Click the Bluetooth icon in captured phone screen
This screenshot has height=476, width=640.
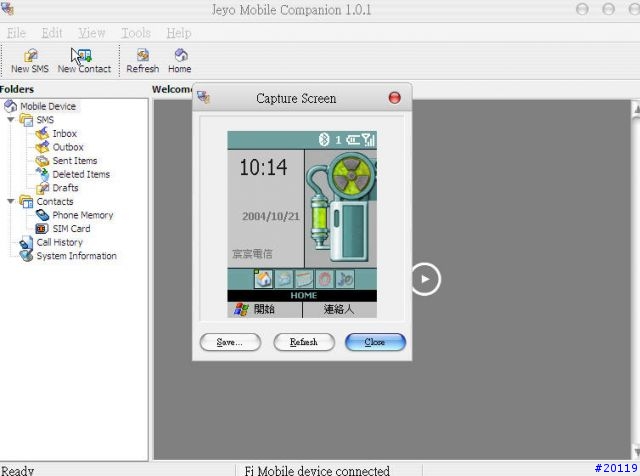pos(324,140)
